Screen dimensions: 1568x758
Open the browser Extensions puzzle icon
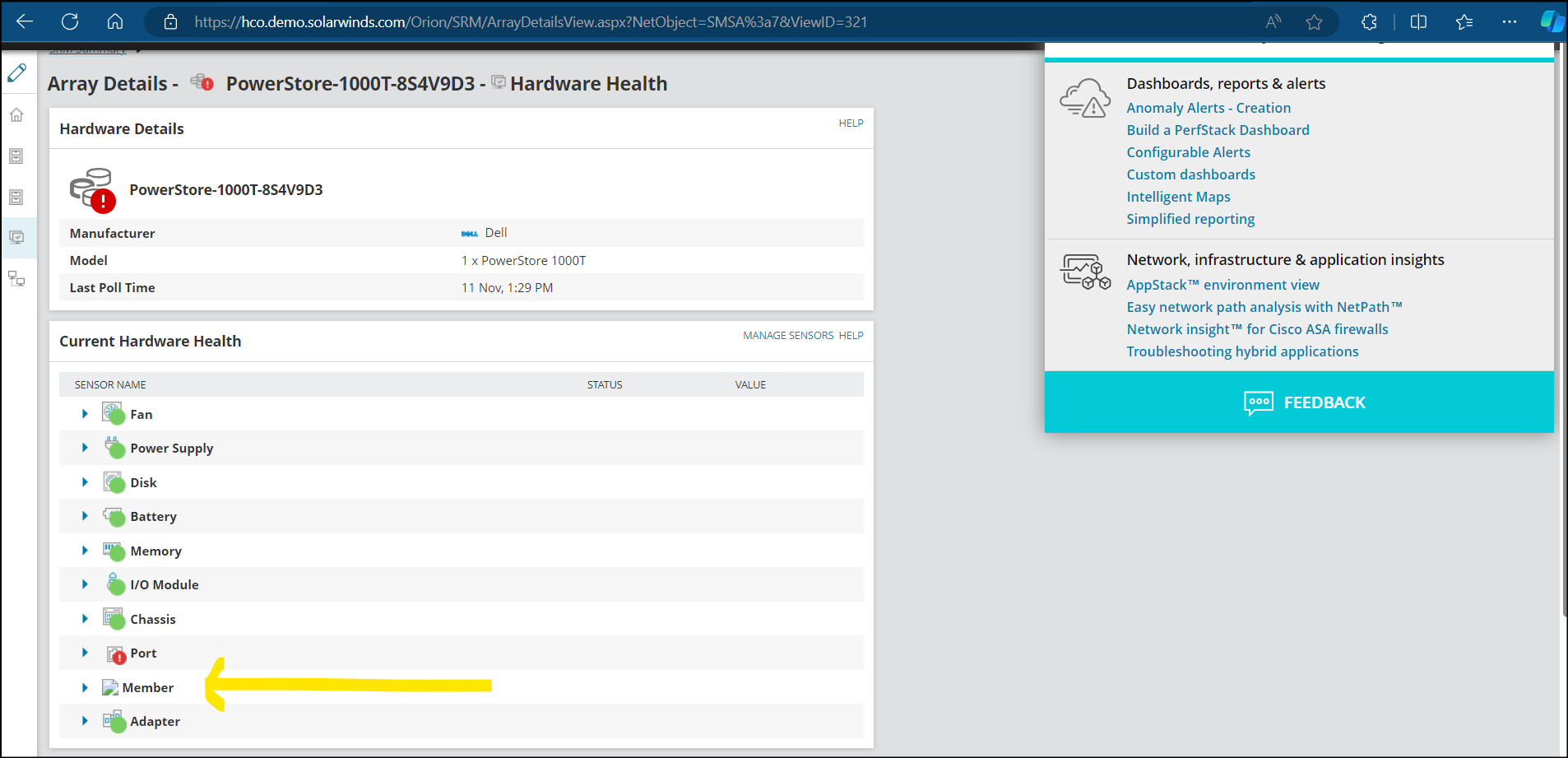pos(1369,22)
